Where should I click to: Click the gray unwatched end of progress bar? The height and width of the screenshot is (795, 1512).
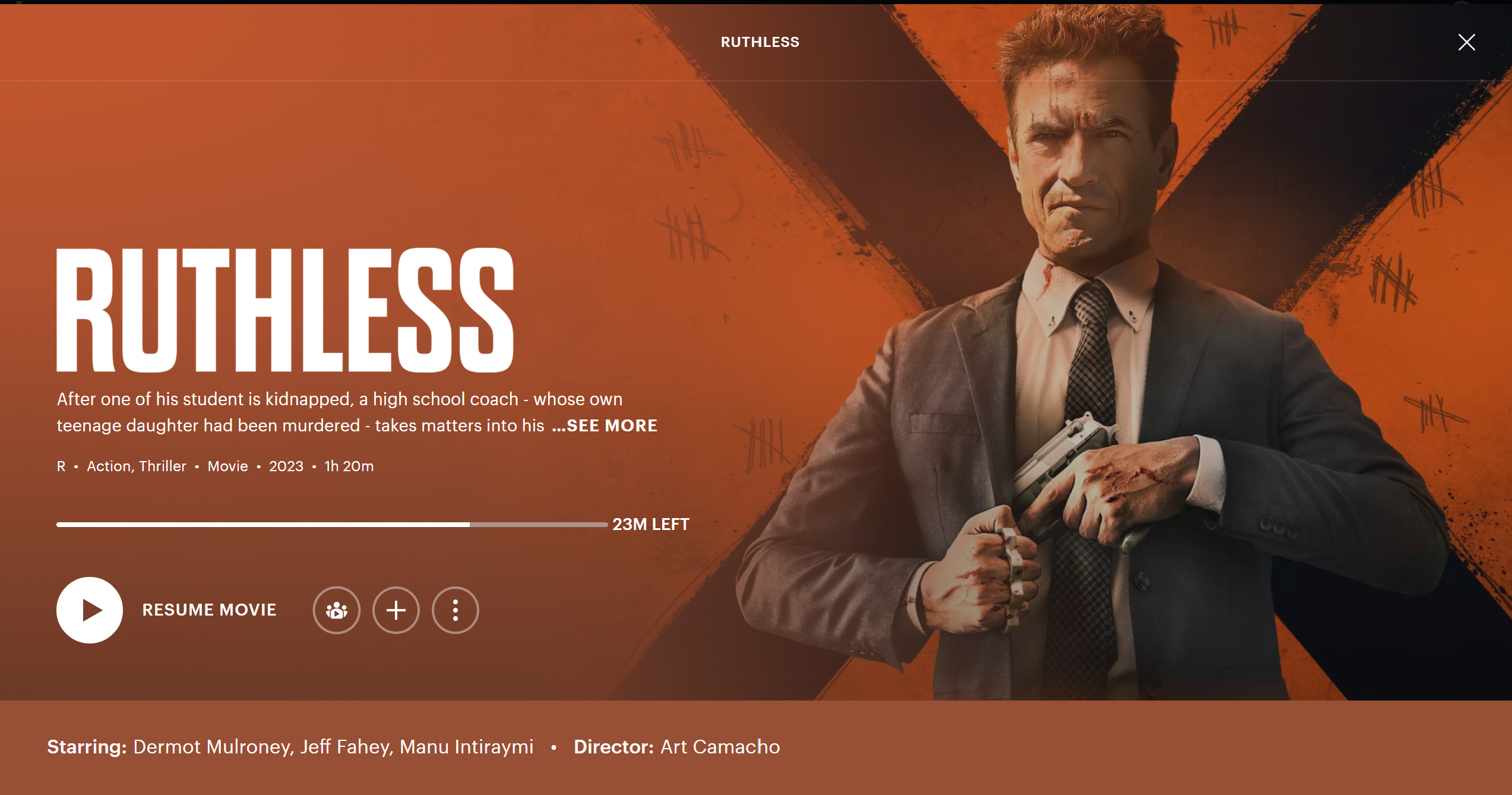click(539, 525)
